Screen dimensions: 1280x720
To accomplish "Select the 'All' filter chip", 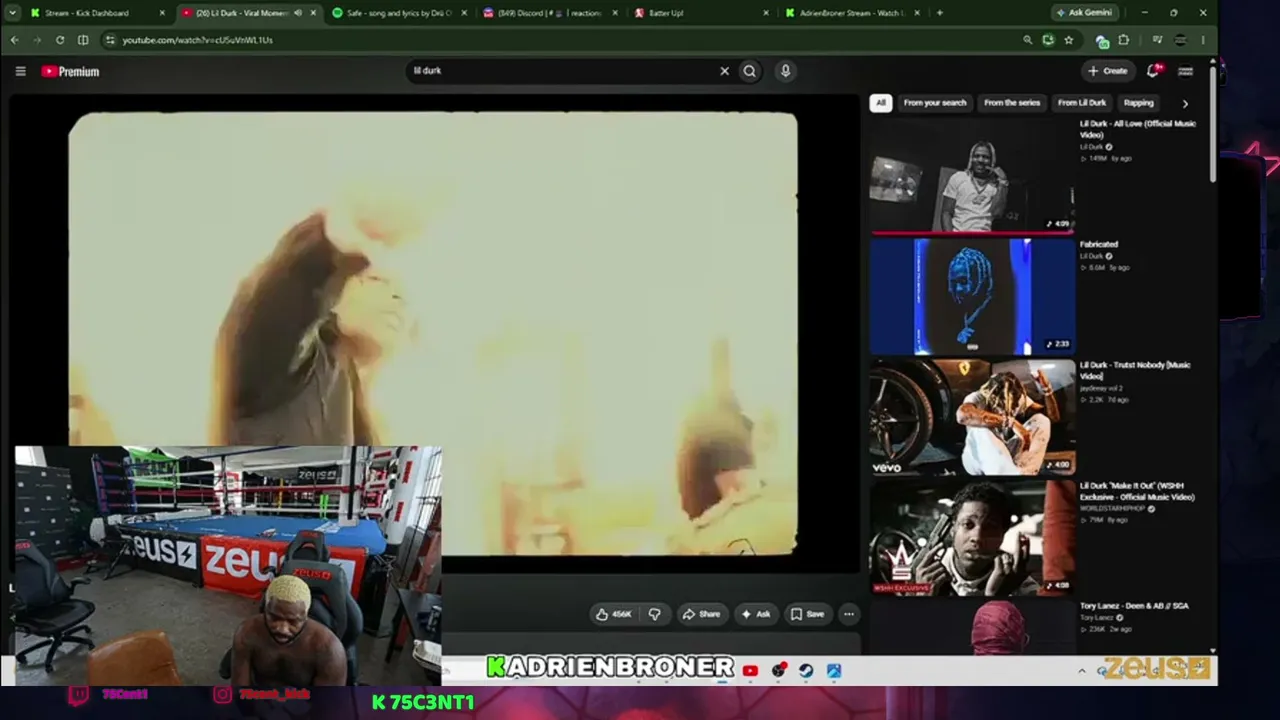I will [880, 103].
